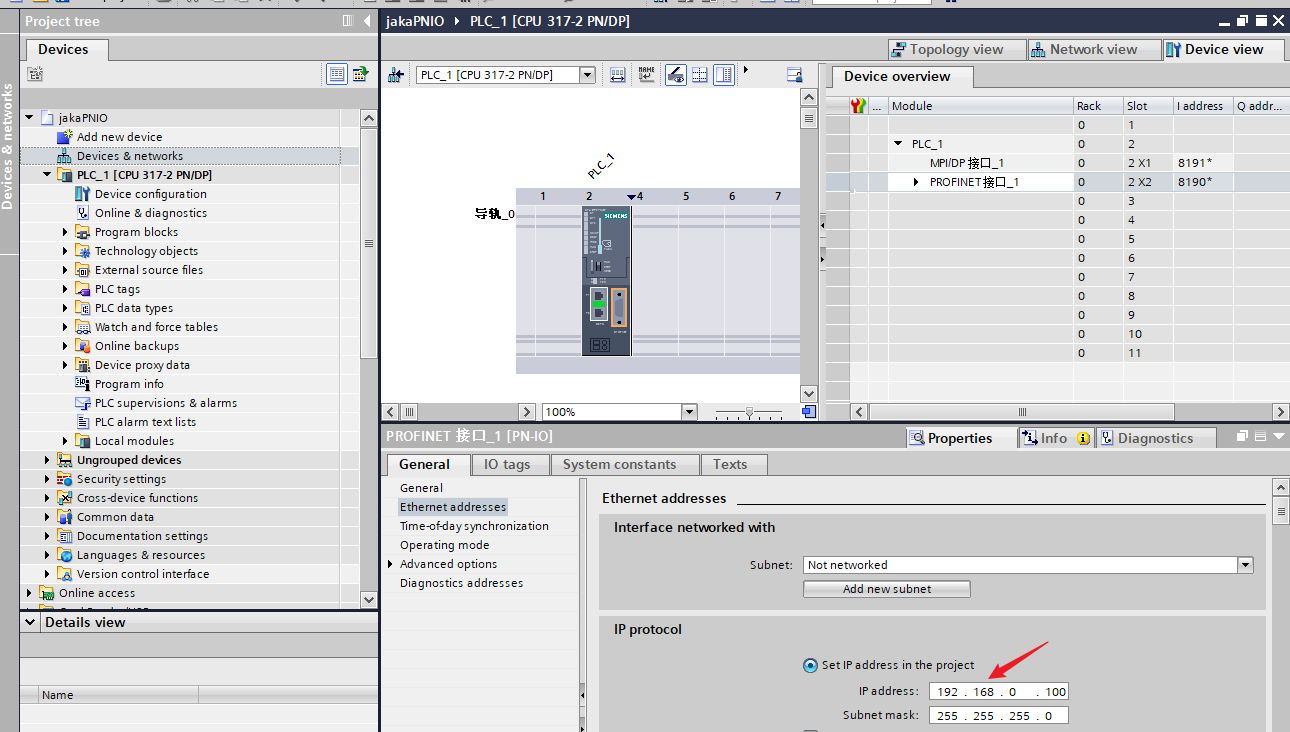Open Online & diagnostics in project tree
The image size is (1290, 732).
point(150,213)
